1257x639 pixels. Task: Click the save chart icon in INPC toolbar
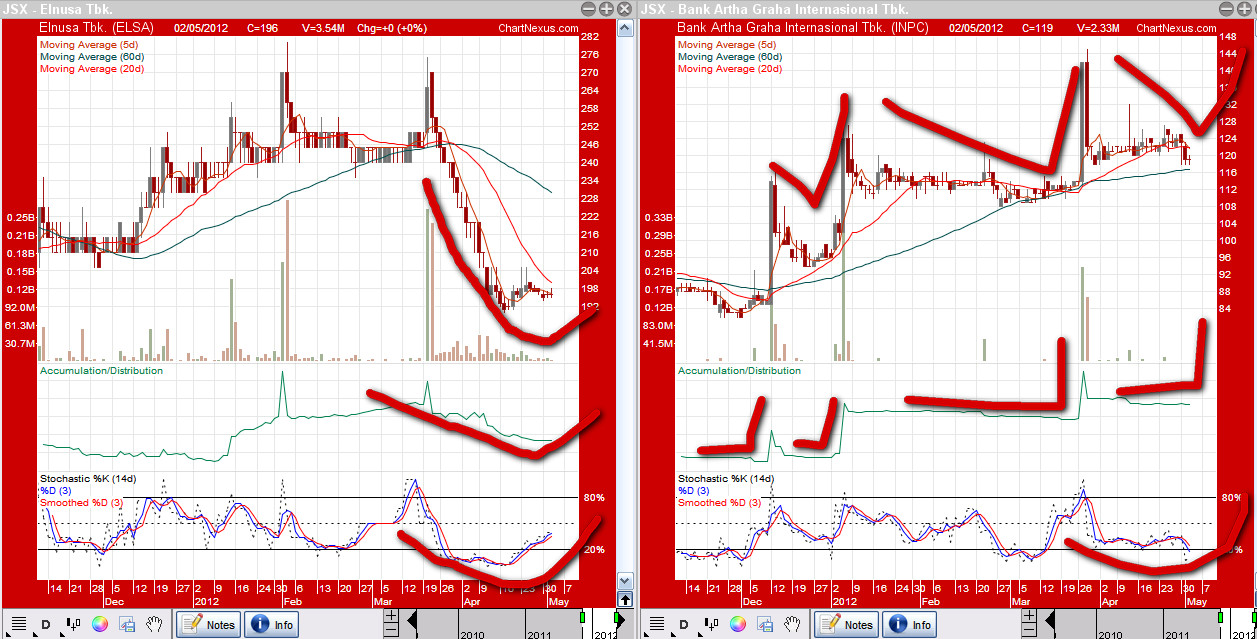[765, 625]
